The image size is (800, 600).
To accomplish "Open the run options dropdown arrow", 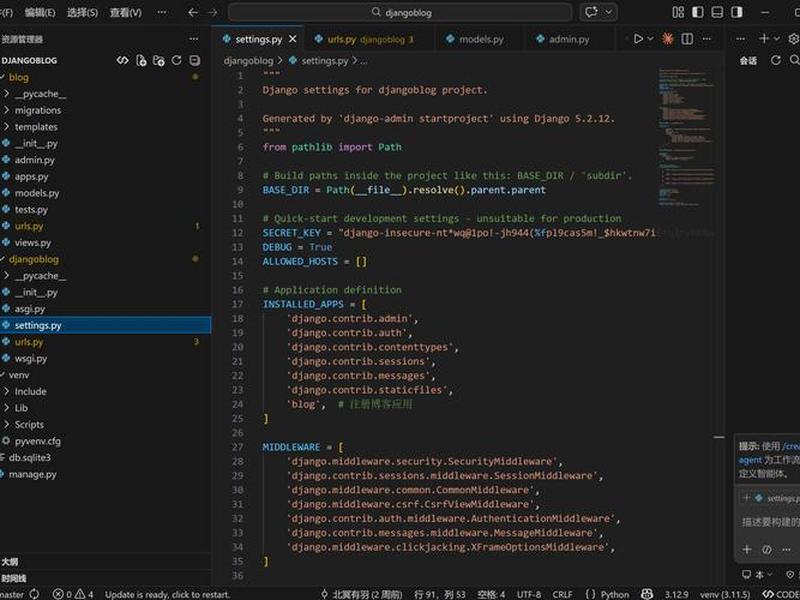I will [x=651, y=39].
